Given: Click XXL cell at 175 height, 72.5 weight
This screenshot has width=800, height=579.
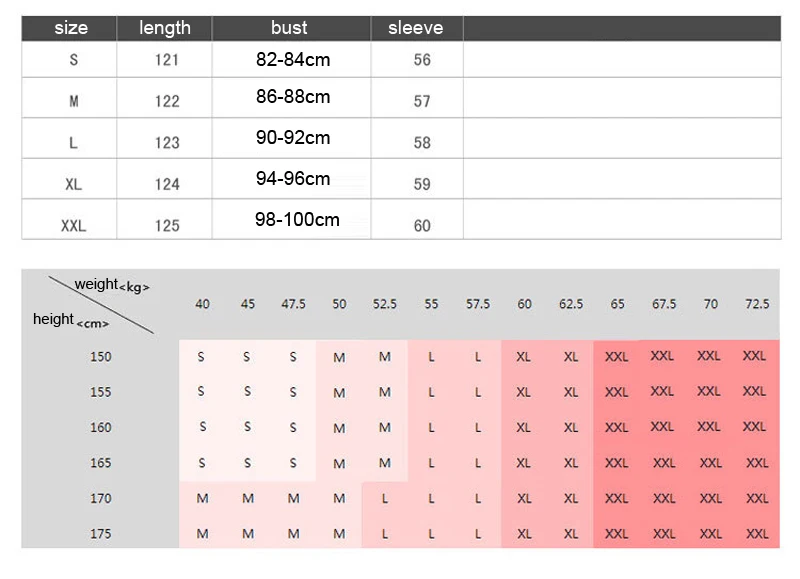Looking at the screenshot, I should [x=757, y=534].
